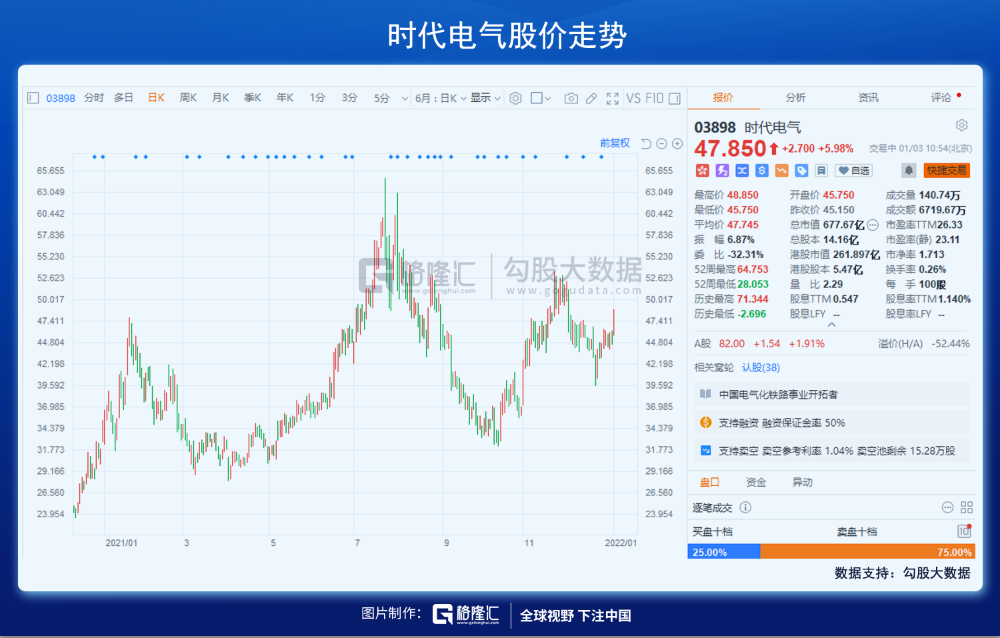The width and height of the screenshot is (1000, 638).
Task: Open the 评论 tab
Action: (941, 98)
